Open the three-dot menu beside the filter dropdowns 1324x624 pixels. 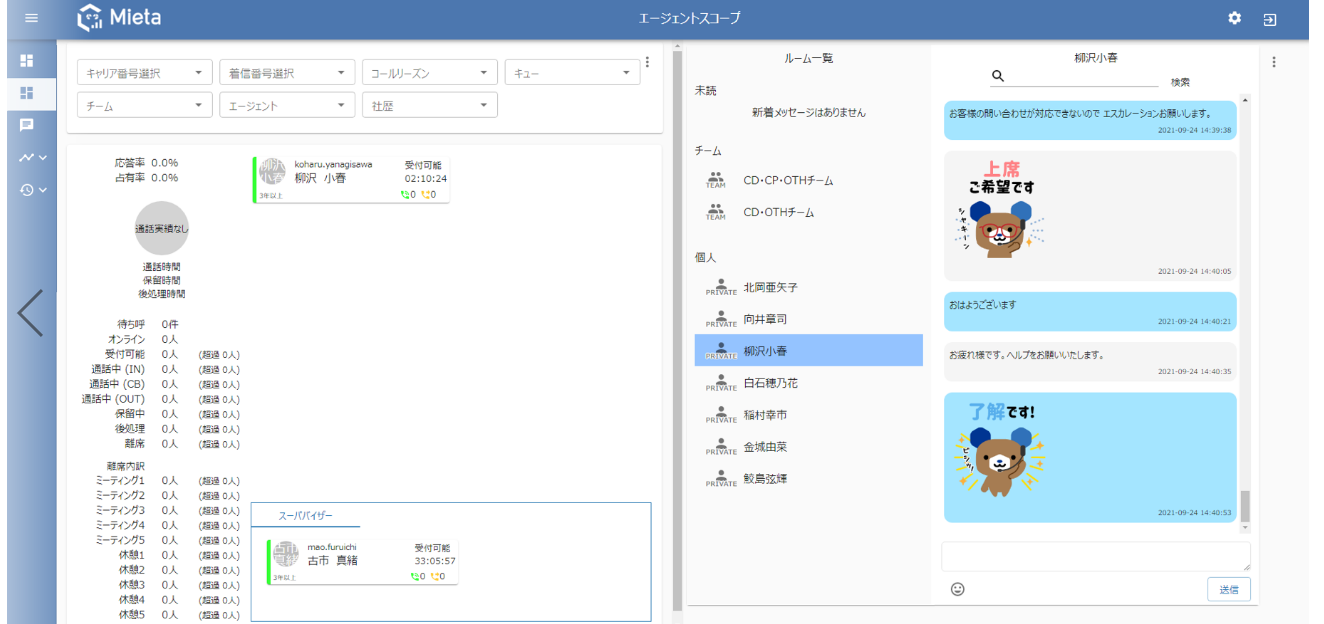pos(647,62)
